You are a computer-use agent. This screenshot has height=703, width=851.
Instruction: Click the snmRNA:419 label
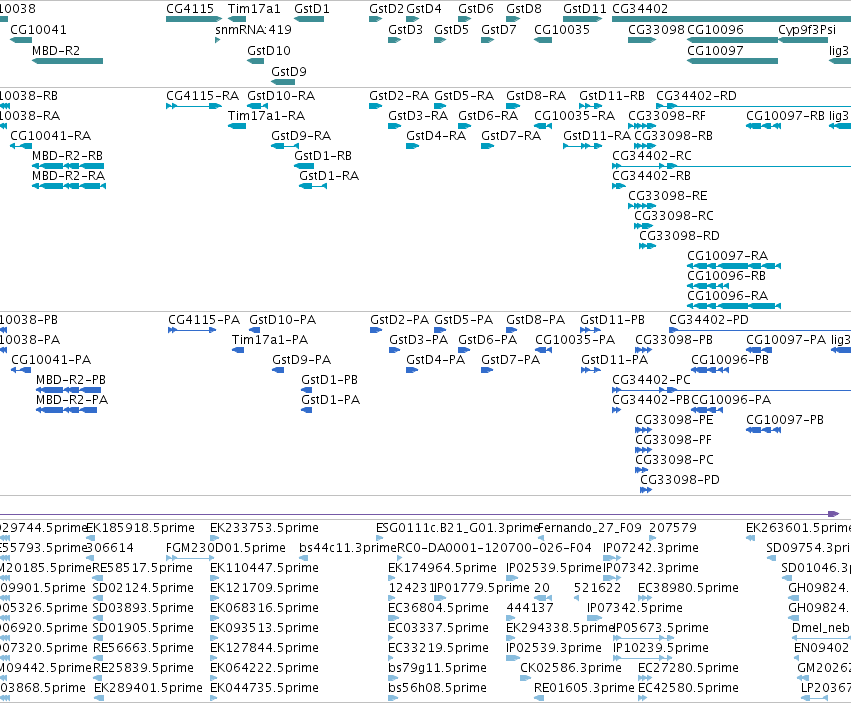[x=253, y=29]
